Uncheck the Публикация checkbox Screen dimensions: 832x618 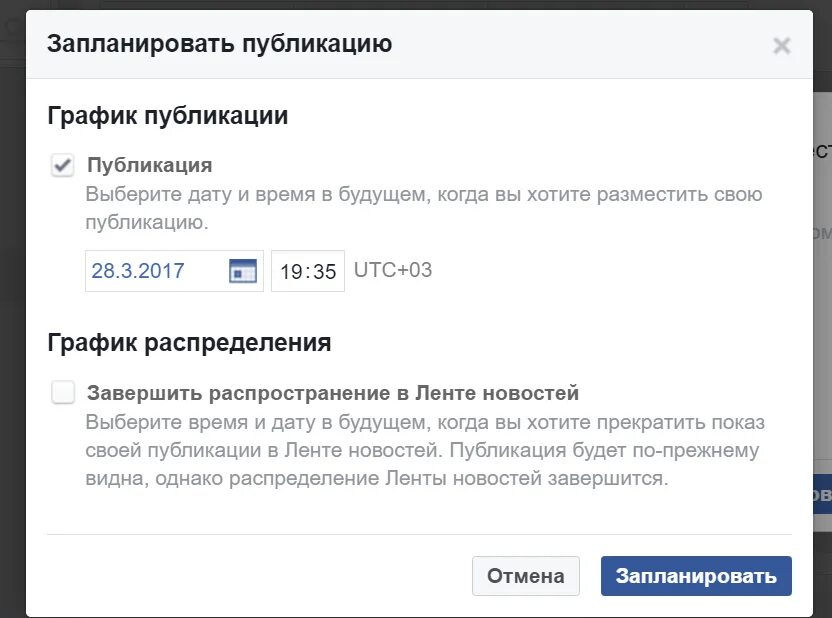tap(62, 166)
